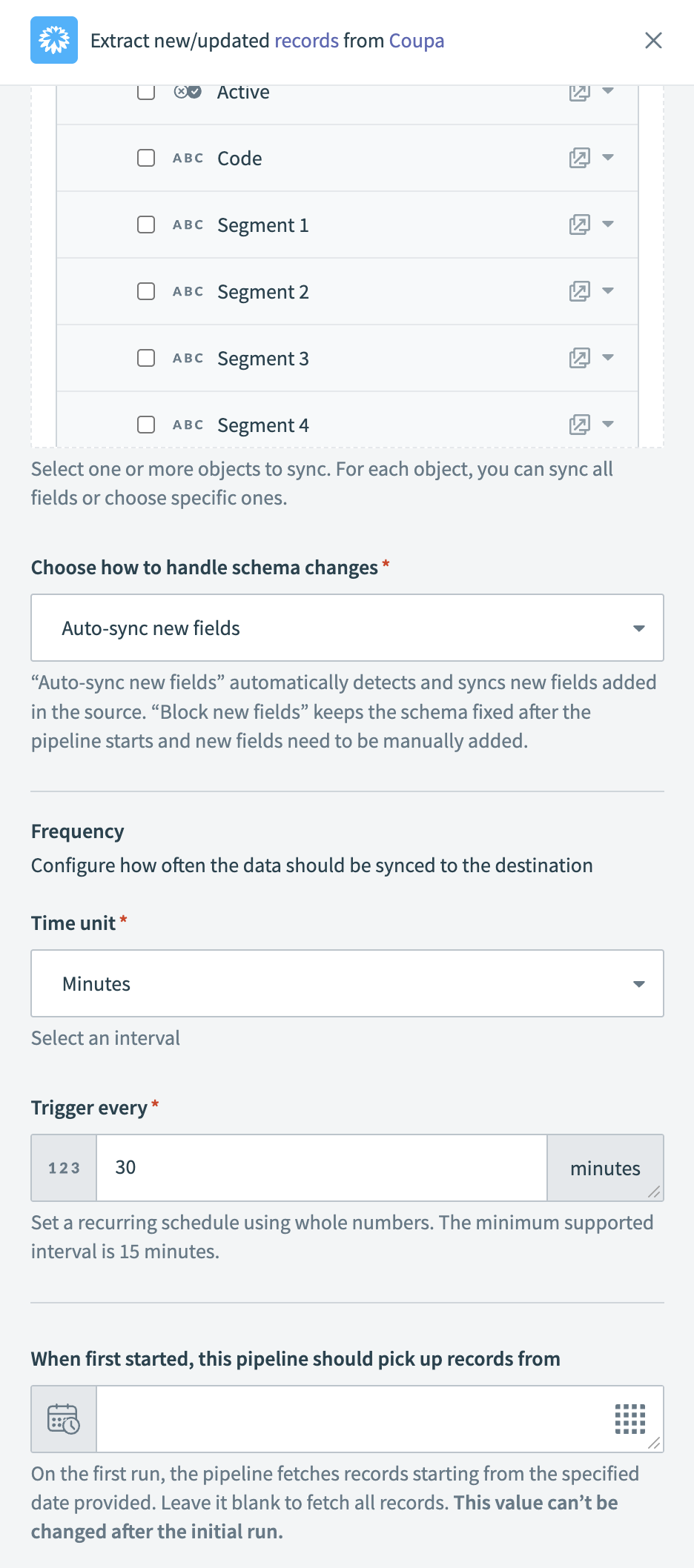Image resolution: width=694 pixels, height=1568 pixels.
Task: Click the ABC text-type icon for Segment 1
Action: coord(188,225)
